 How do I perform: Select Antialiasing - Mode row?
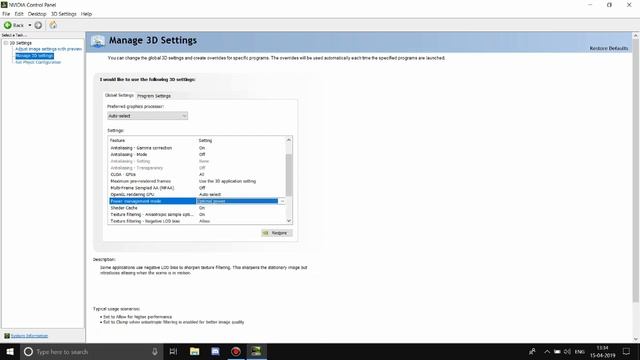pyautogui.click(x=198, y=155)
